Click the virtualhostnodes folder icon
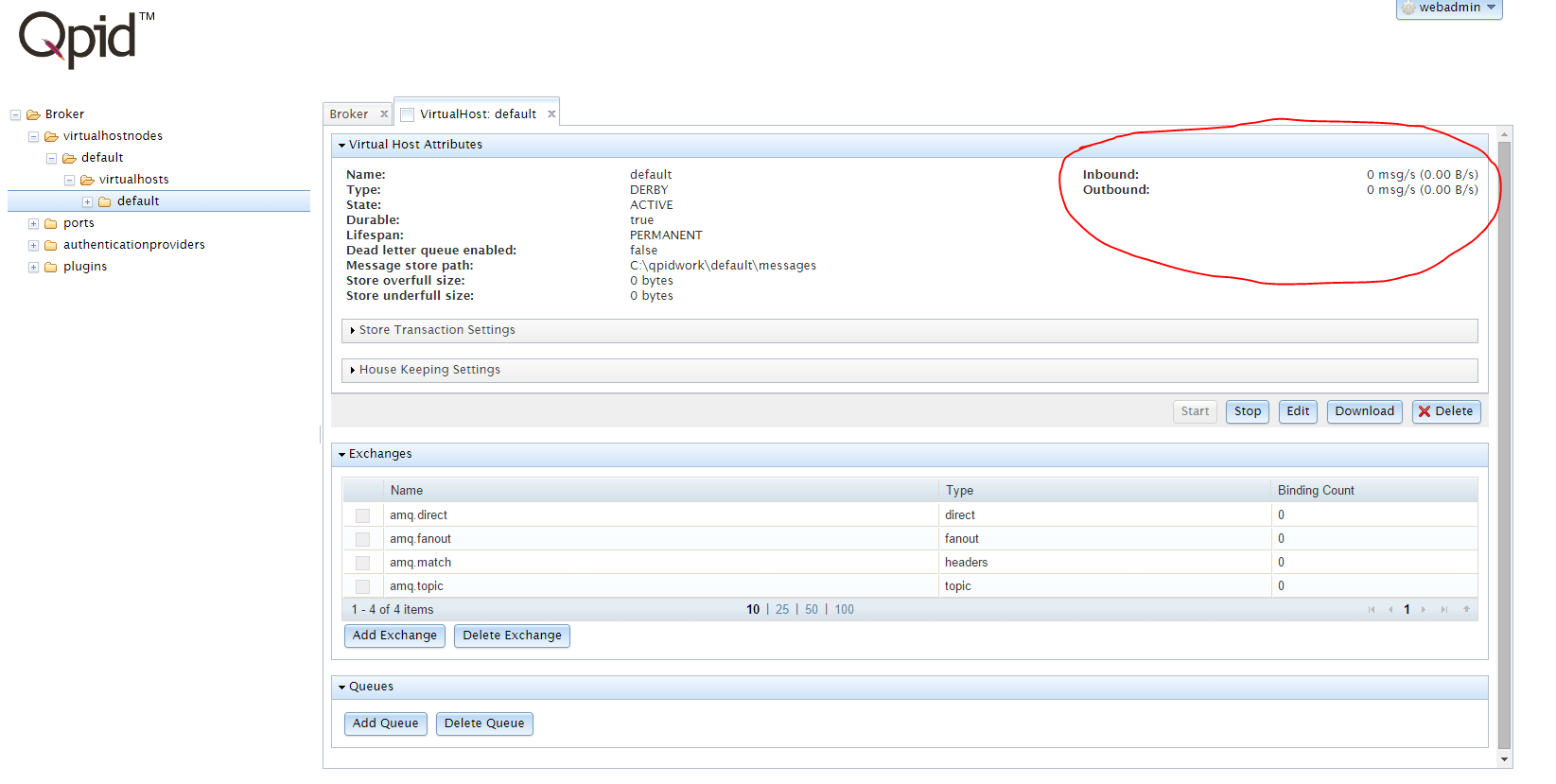Viewport: 1556px width, 784px height. pyautogui.click(x=51, y=136)
